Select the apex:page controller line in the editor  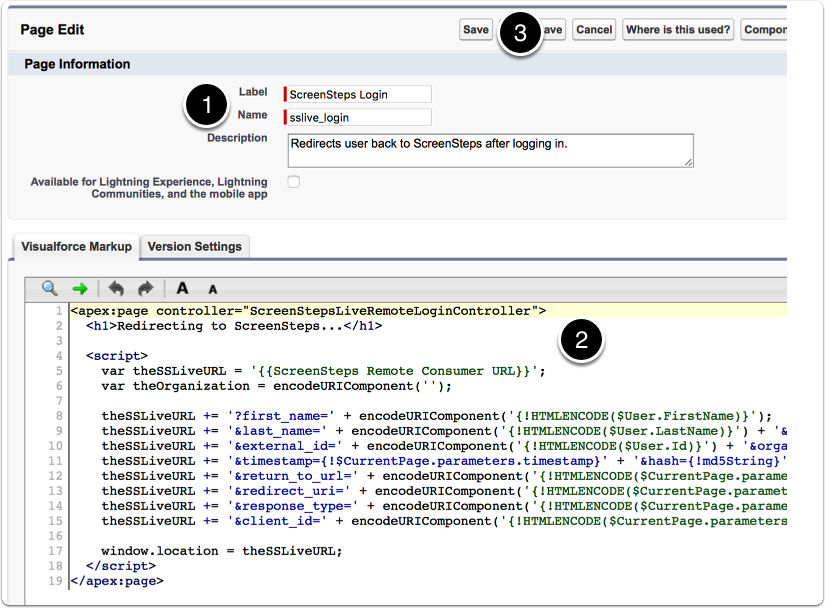pyautogui.click(x=308, y=311)
